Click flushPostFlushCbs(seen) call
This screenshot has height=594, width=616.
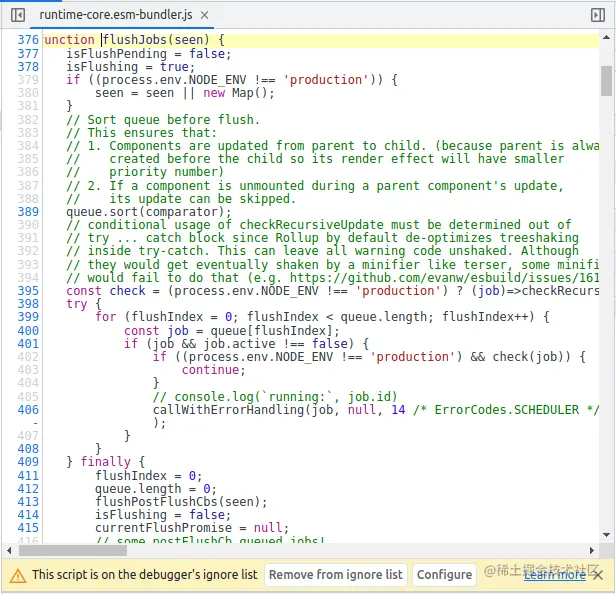[x=181, y=502]
